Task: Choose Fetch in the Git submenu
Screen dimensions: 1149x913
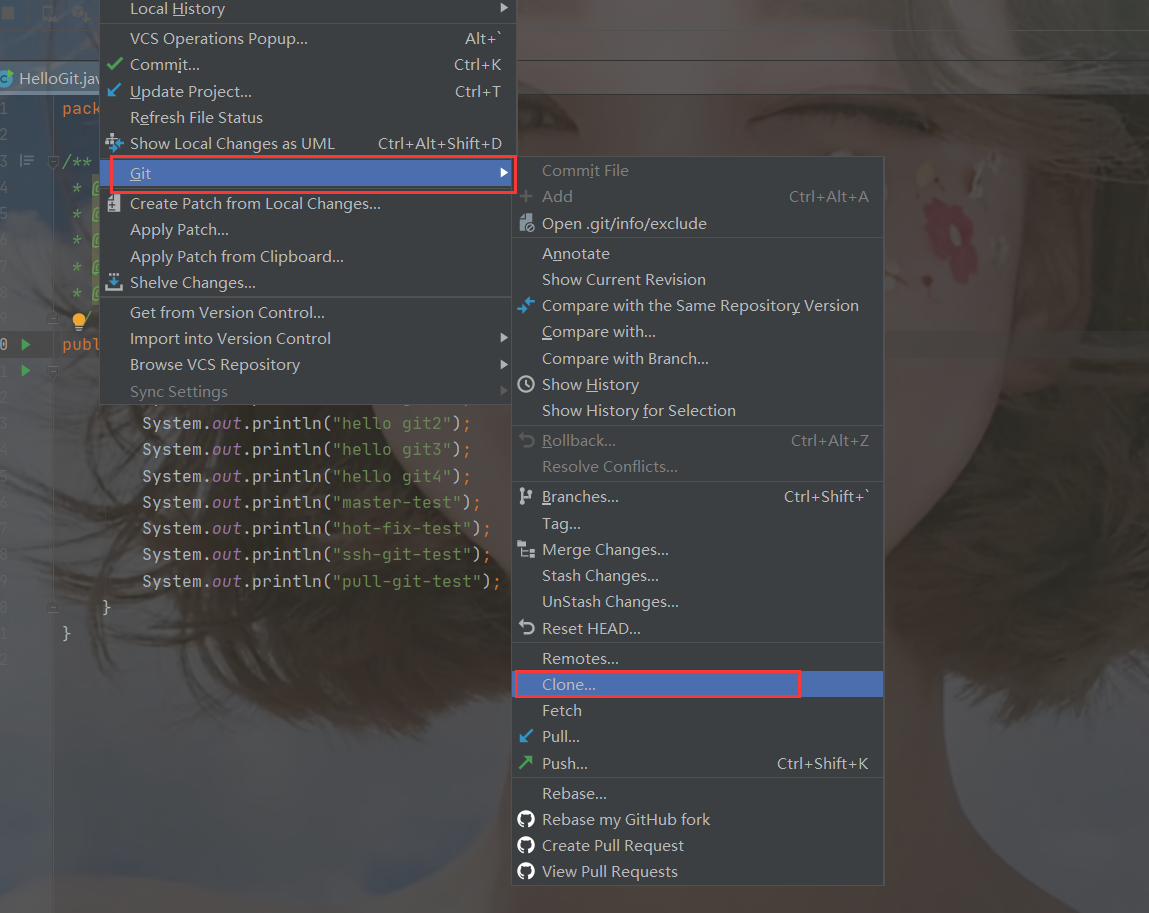Action: [x=698, y=710]
